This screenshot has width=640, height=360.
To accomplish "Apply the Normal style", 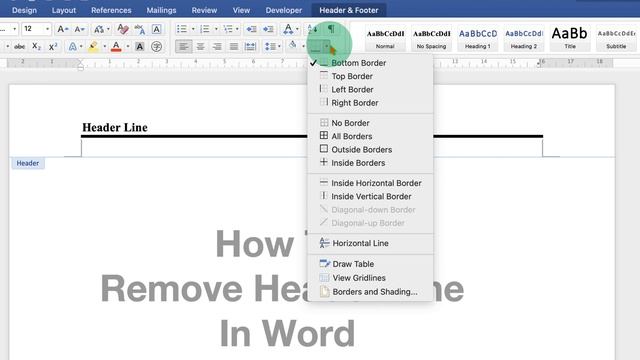I will 385,39.
